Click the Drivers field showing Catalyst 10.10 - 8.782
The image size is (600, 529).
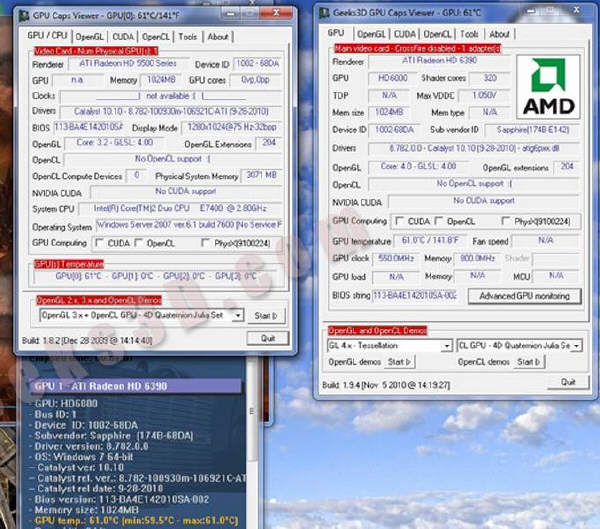coord(171,112)
